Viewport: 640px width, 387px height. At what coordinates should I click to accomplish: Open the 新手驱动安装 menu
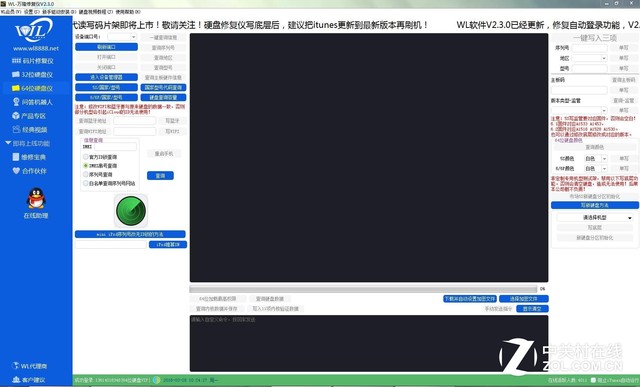(59, 12)
